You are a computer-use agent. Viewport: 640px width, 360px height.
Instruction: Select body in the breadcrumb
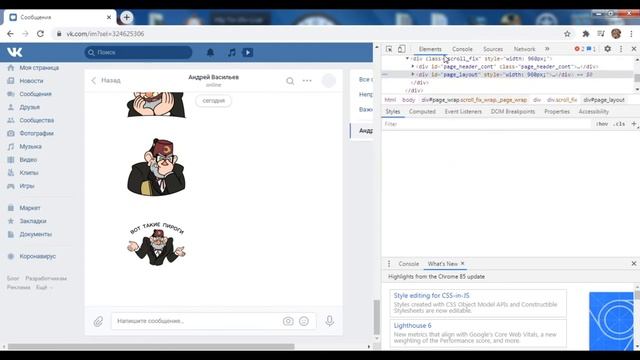408,100
